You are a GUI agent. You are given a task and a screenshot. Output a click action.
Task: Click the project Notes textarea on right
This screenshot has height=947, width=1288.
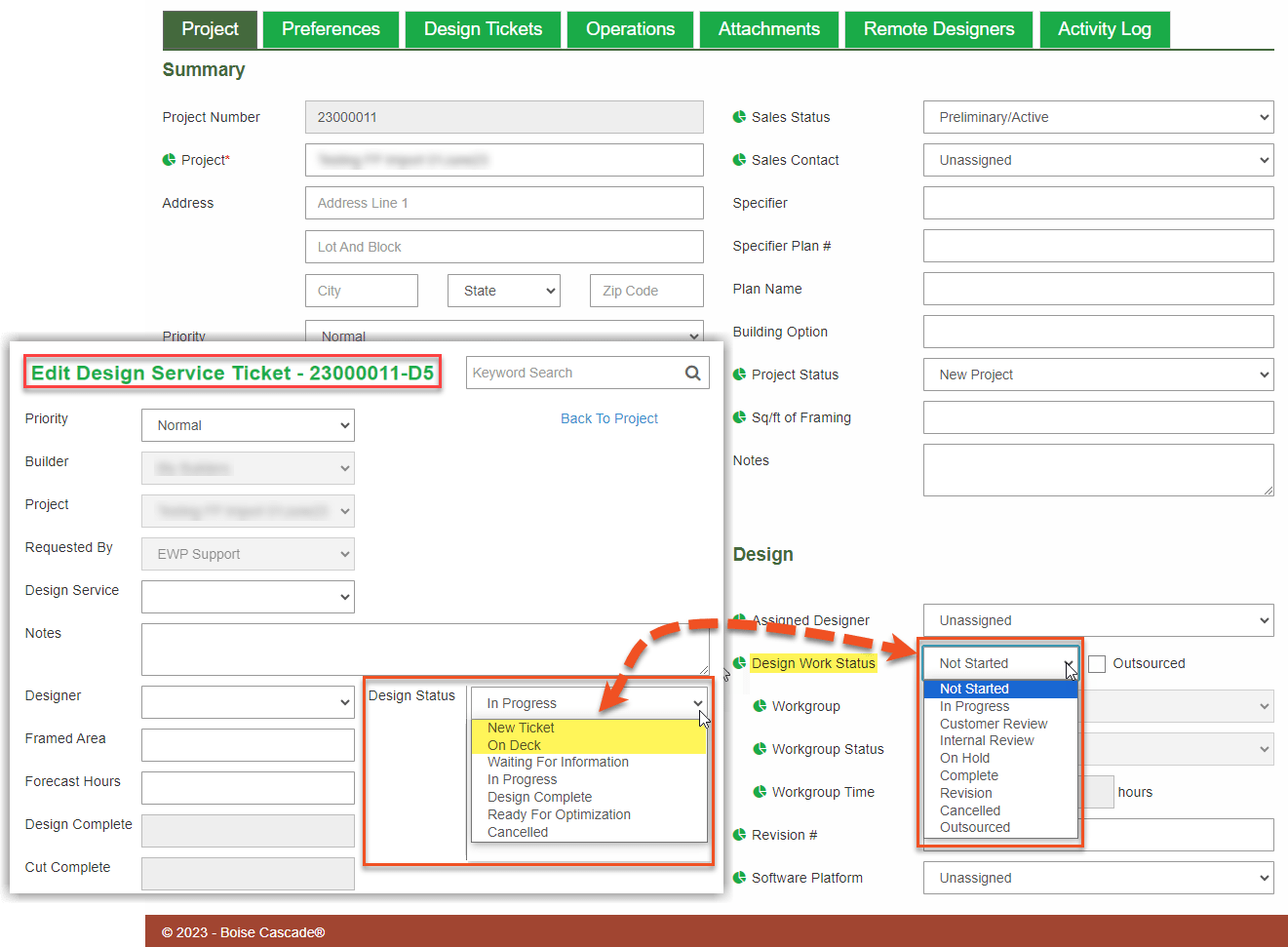1098,470
